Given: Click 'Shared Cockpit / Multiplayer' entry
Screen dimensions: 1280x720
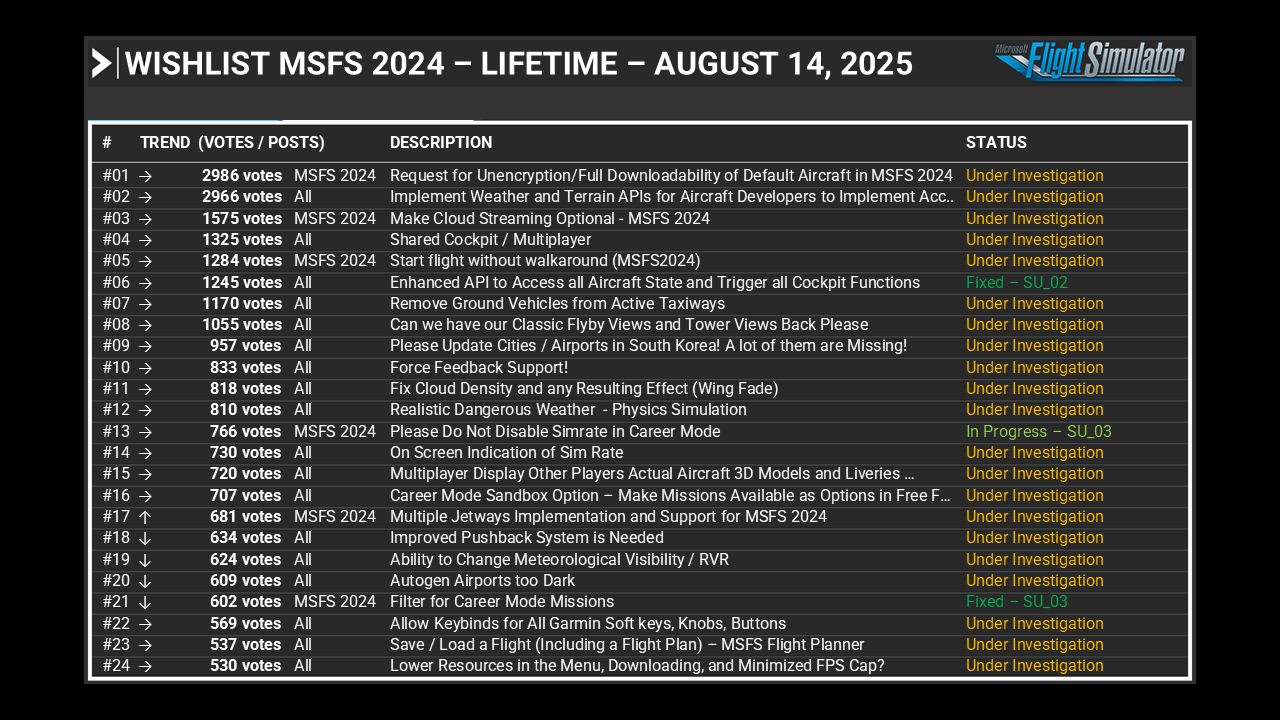Looking at the screenshot, I should (x=490, y=240).
